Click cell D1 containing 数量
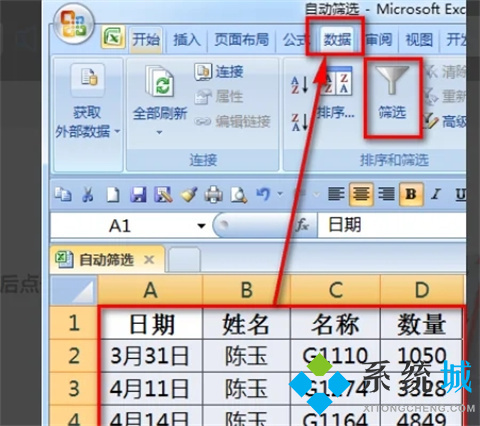This screenshot has width=480, height=426. click(x=422, y=323)
